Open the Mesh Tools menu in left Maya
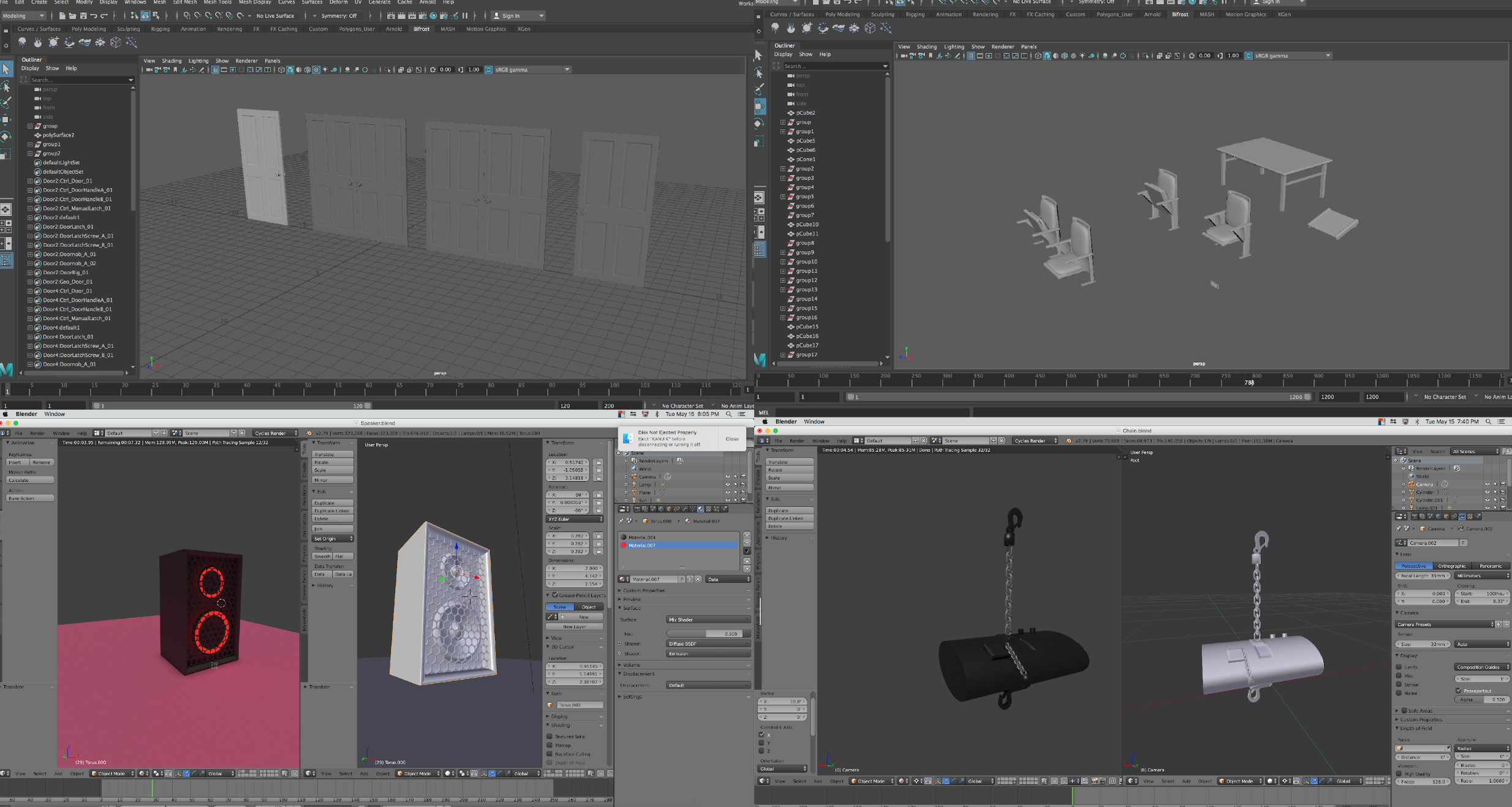Image resolution: width=1512 pixels, height=807 pixels. pyautogui.click(x=217, y=2)
